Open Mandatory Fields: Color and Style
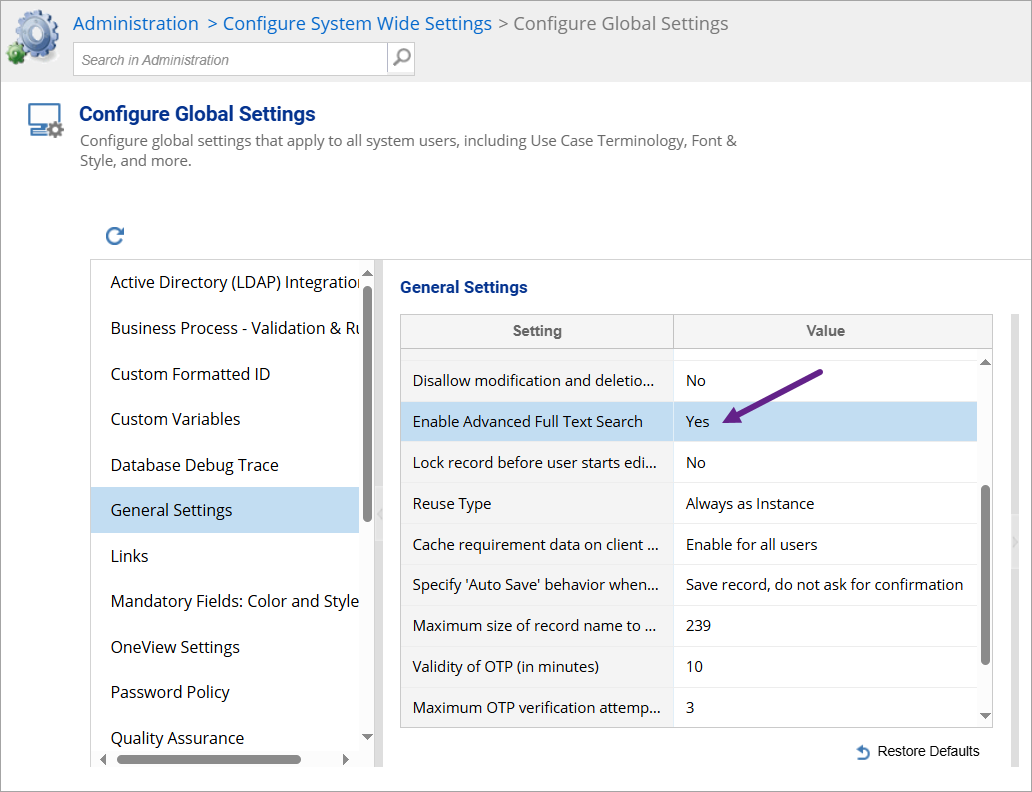This screenshot has height=792, width=1032. click(225, 601)
